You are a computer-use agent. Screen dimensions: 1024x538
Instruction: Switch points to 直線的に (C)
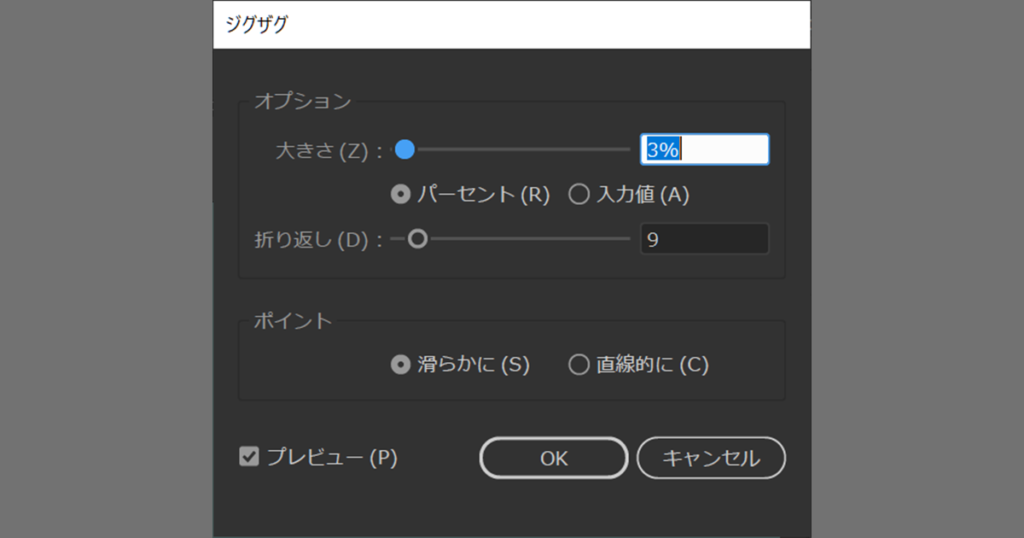pyautogui.click(x=578, y=365)
